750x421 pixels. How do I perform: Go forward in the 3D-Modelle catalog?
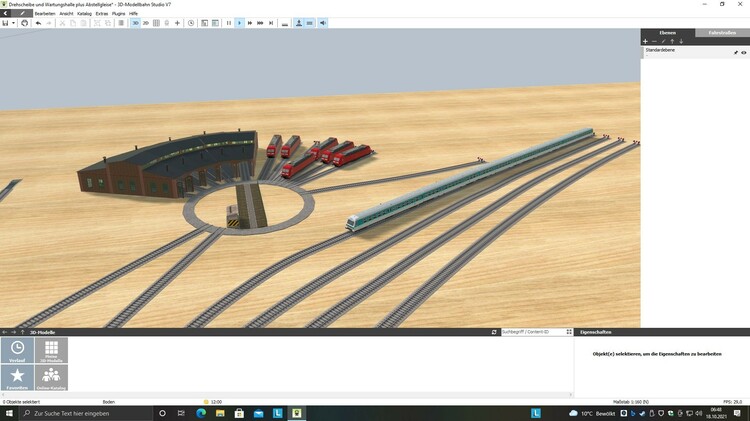[x=13, y=332]
